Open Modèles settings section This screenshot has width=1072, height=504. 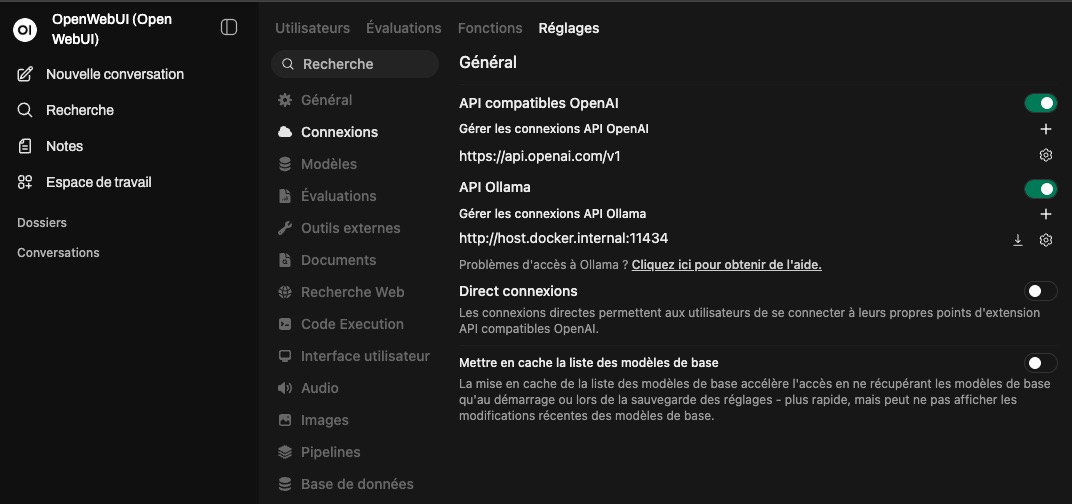328,164
